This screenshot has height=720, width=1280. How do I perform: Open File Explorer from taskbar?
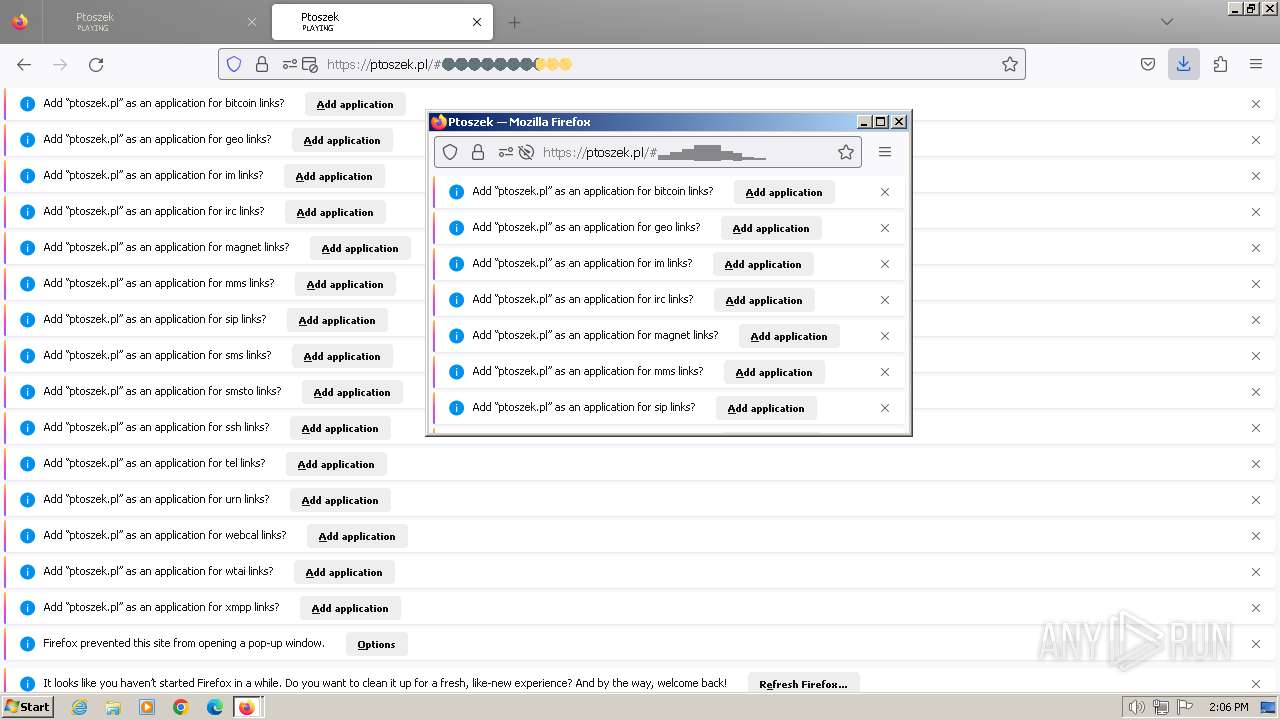113,707
